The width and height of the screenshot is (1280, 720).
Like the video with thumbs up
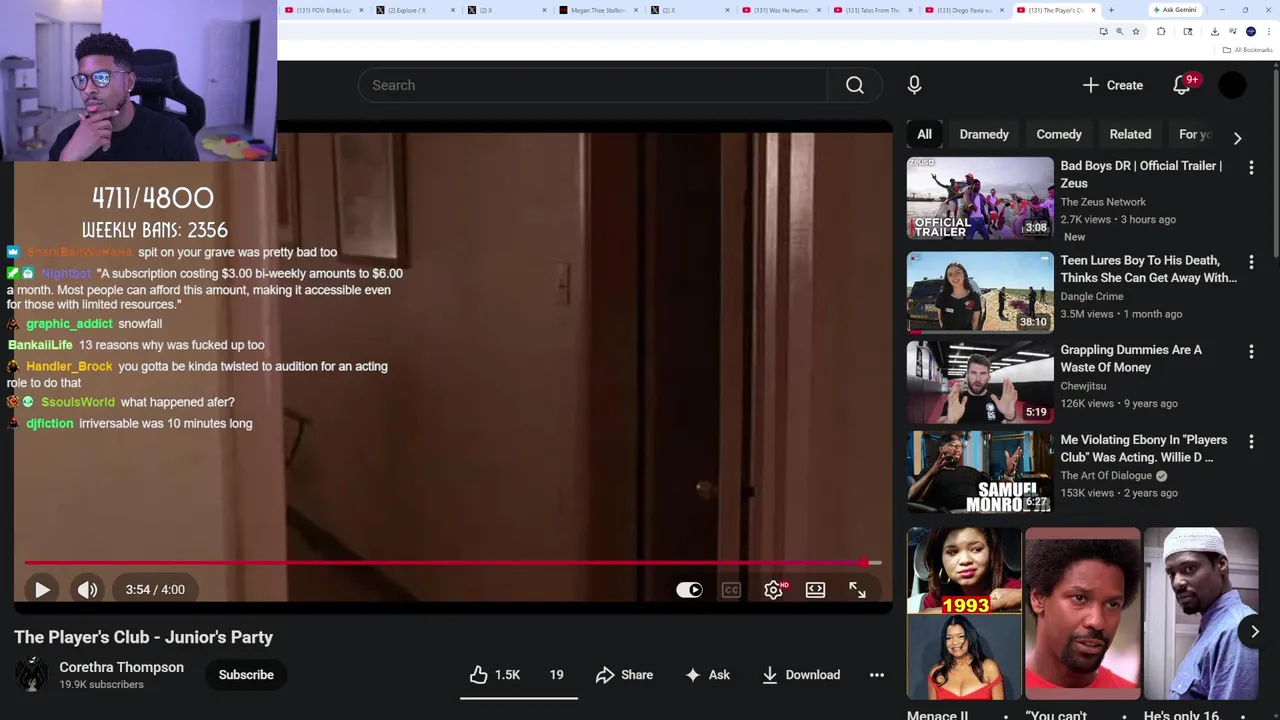(x=495, y=675)
